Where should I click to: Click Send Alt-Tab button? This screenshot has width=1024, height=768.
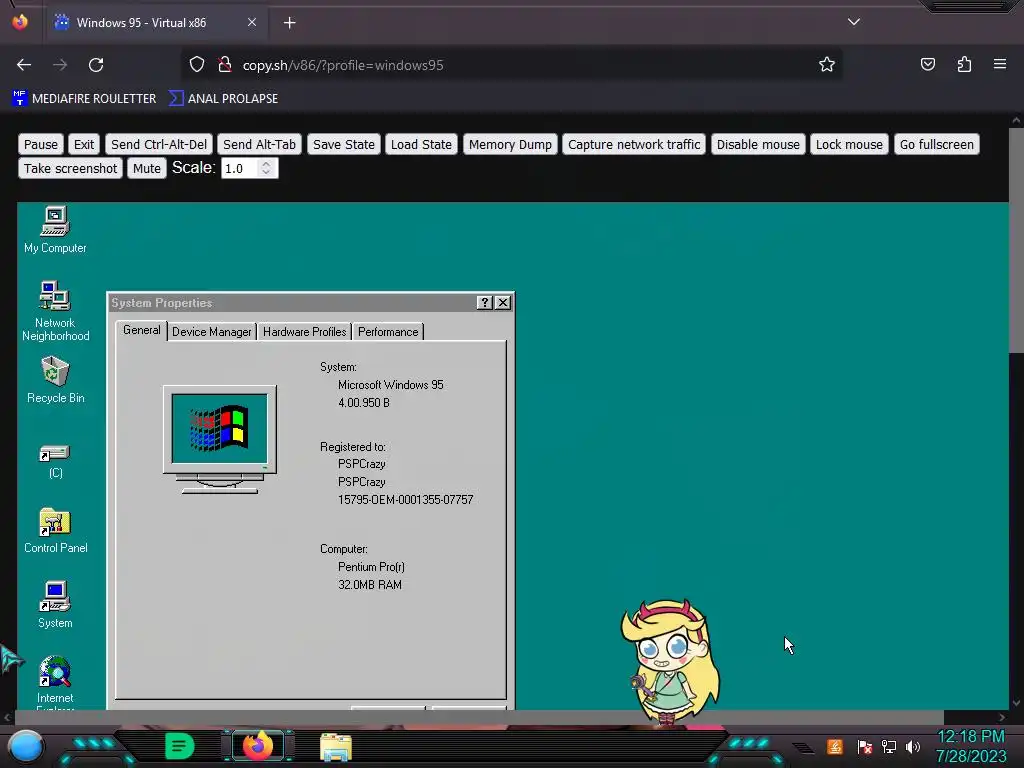pos(259,144)
